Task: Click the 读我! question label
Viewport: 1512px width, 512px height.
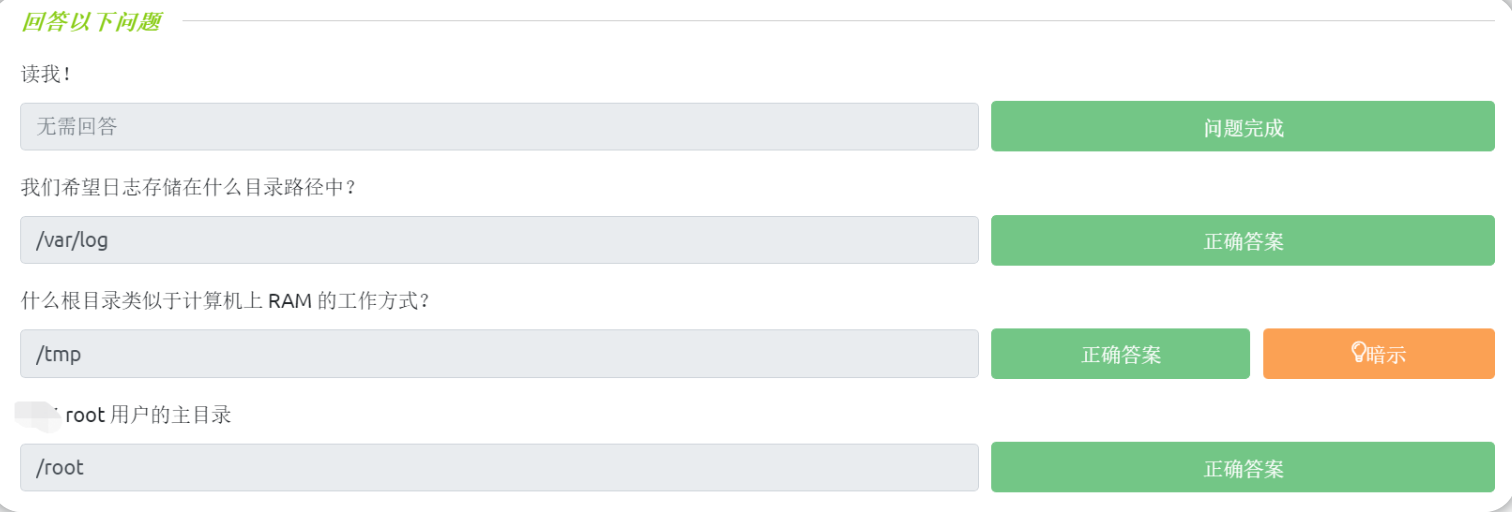Action: click(x=45, y=74)
